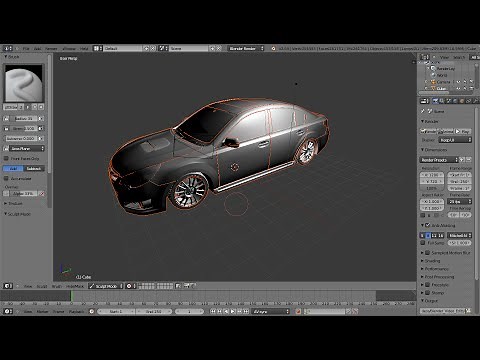Enable the Full Sample checkbox
This screenshot has width=480, height=360.
pyautogui.click(x=423, y=243)
